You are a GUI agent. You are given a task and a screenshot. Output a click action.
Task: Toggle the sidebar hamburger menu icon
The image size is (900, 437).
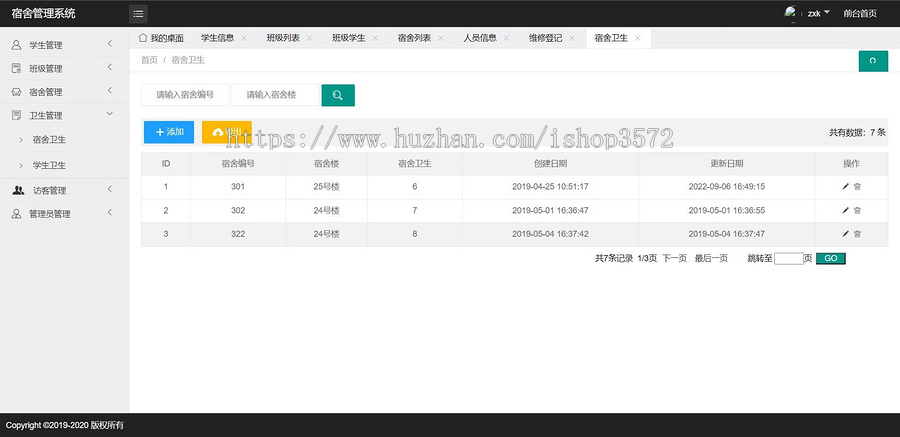(x=138, y=14)
